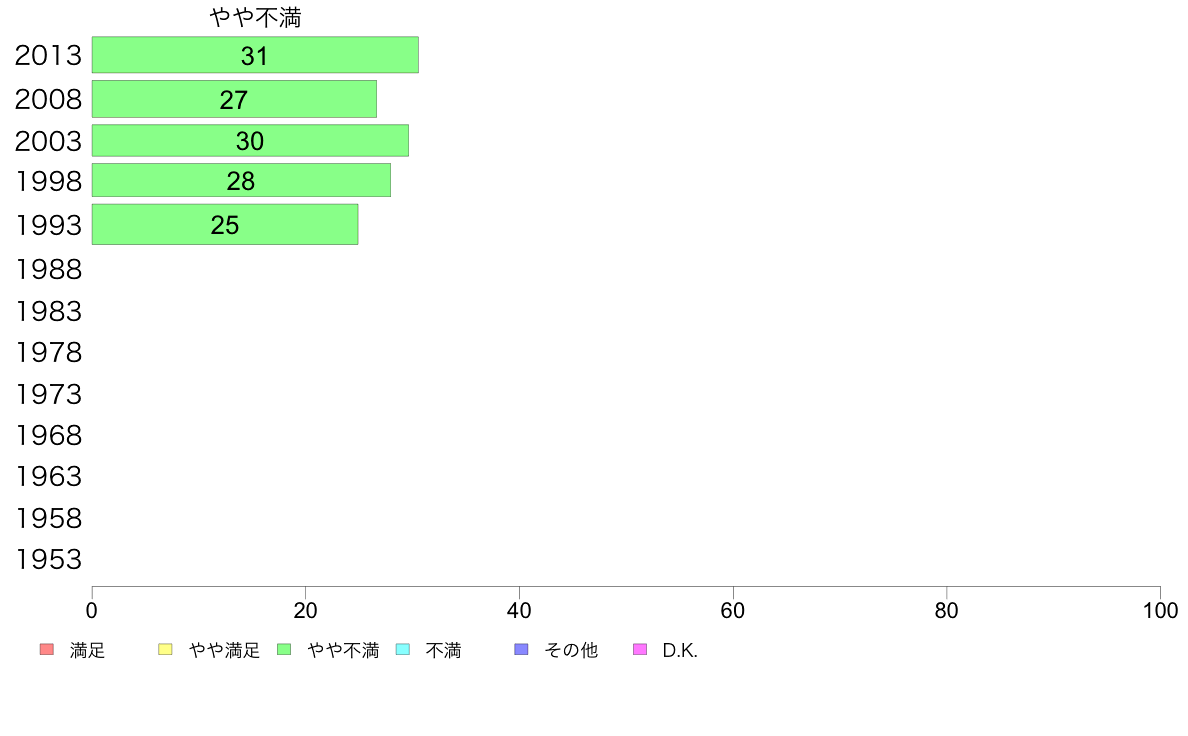Image resolution: width=1188 pixels, height=736 pixels.
Task: Select the 2013 bar showing 31
Action: (255, 55)
